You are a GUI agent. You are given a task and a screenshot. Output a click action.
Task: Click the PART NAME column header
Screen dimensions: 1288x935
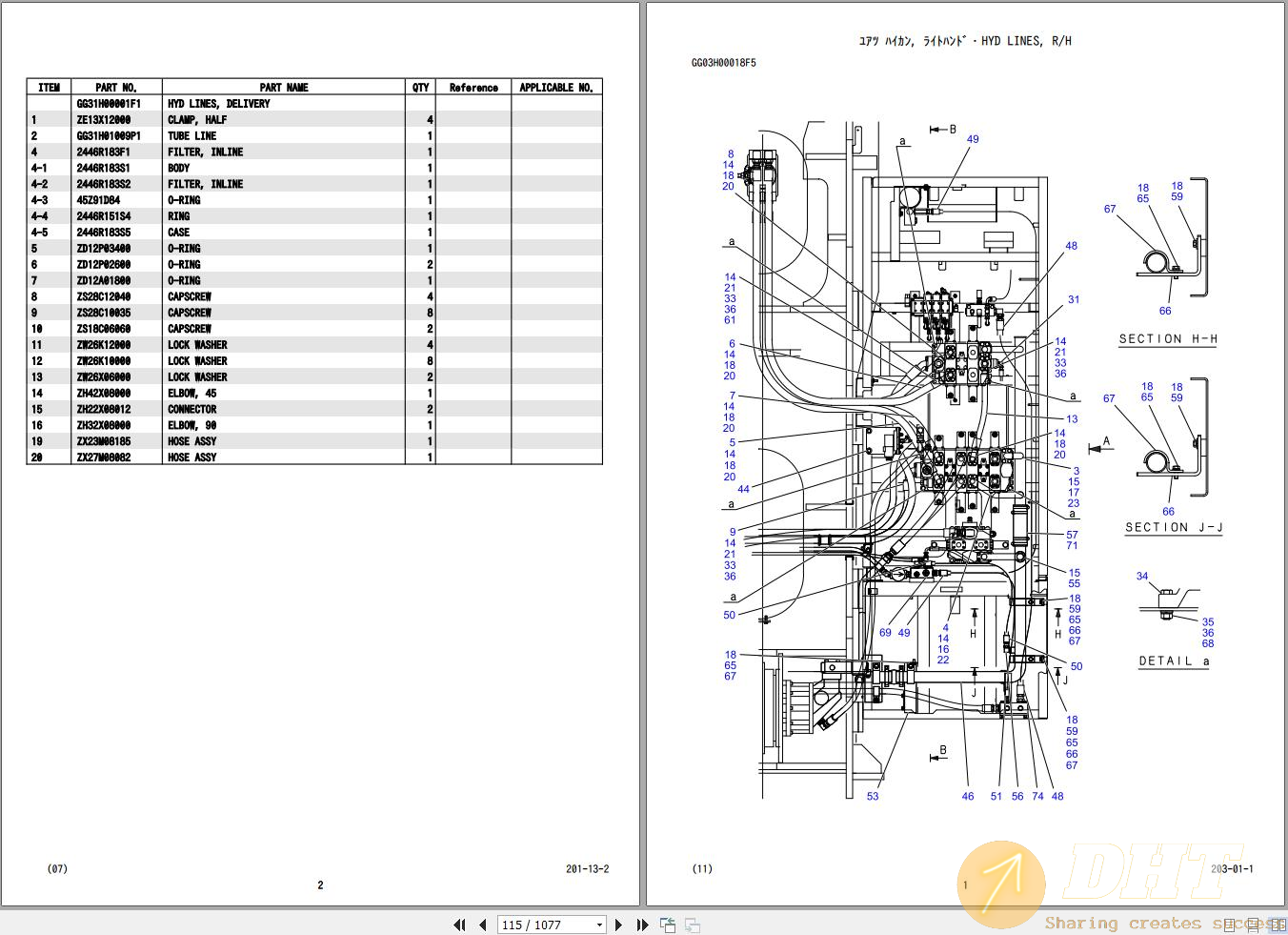pyautogui.click(x=284, y=88)
